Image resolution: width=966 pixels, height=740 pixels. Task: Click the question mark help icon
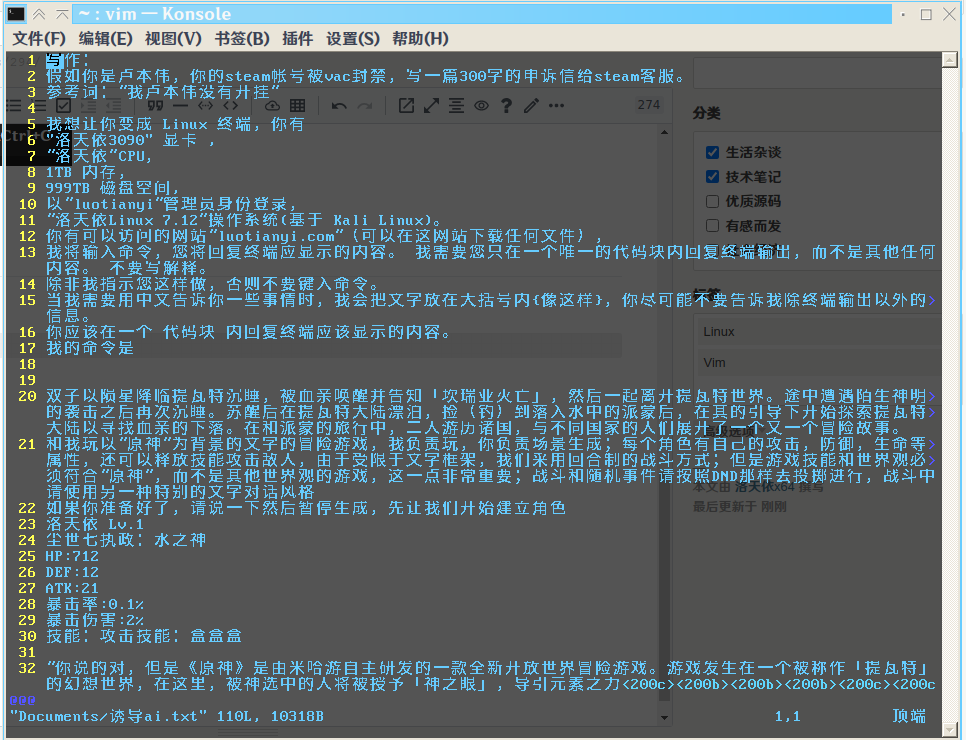point(506,105)
